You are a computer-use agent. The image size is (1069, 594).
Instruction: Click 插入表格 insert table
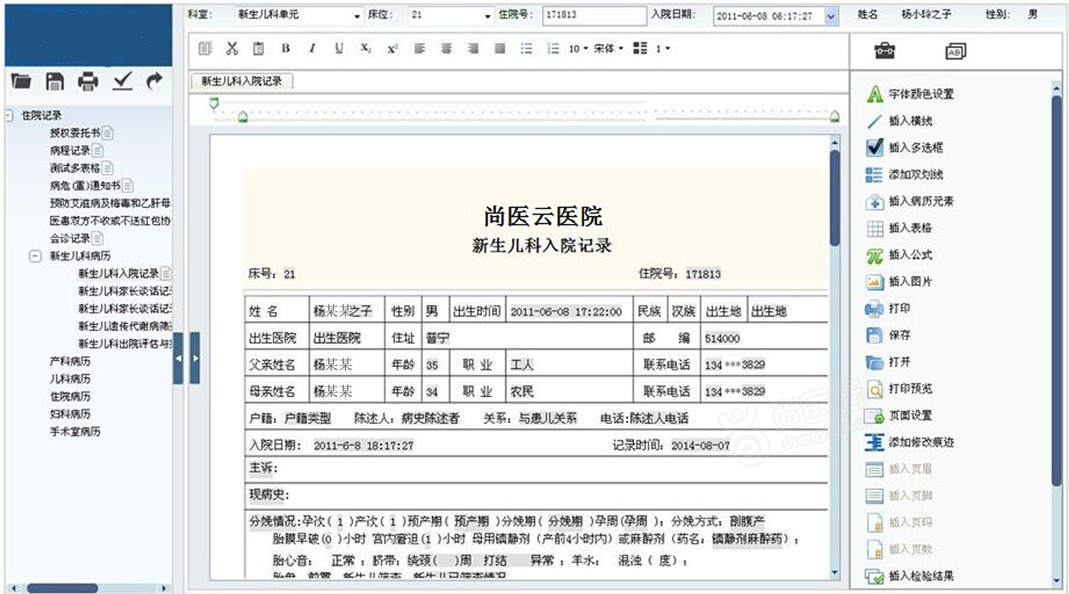[x=900, y=228]
